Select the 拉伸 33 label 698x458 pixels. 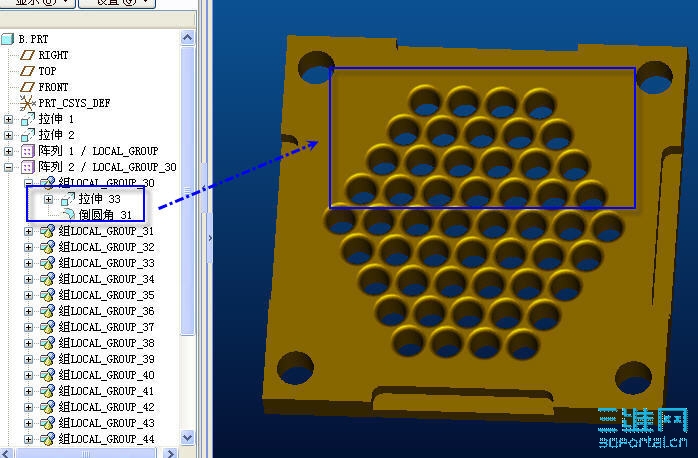pos(100,199)
